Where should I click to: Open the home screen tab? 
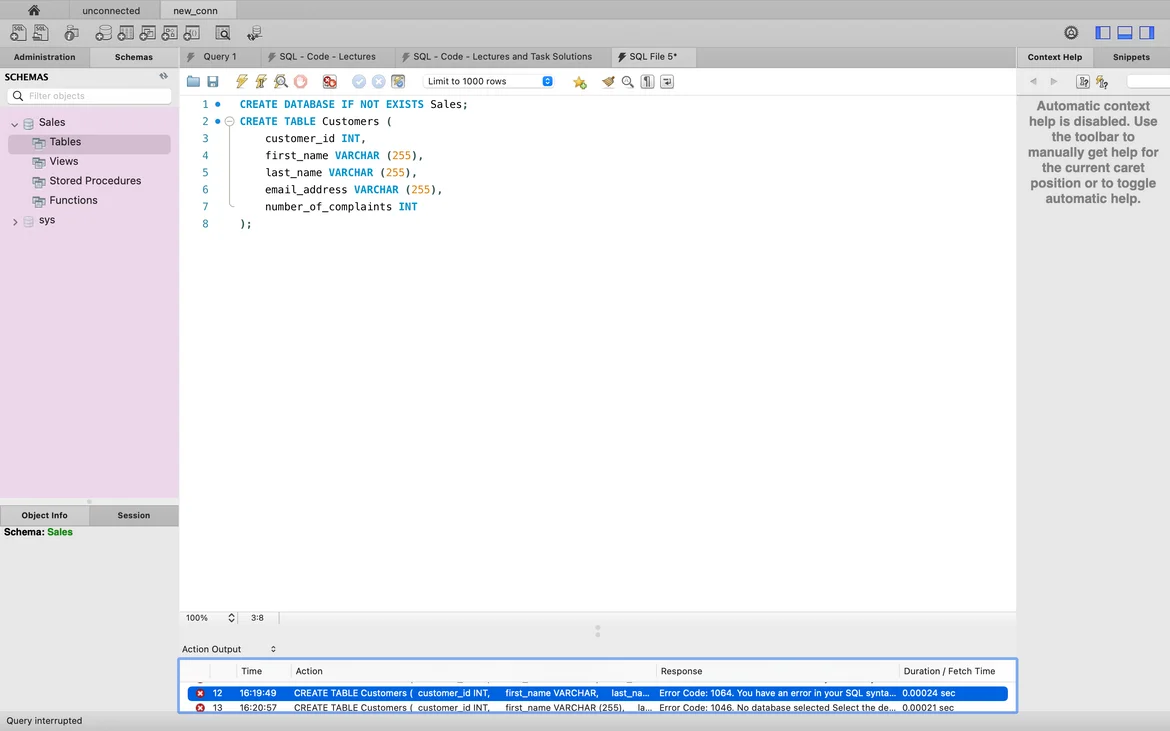coord(34,10)
